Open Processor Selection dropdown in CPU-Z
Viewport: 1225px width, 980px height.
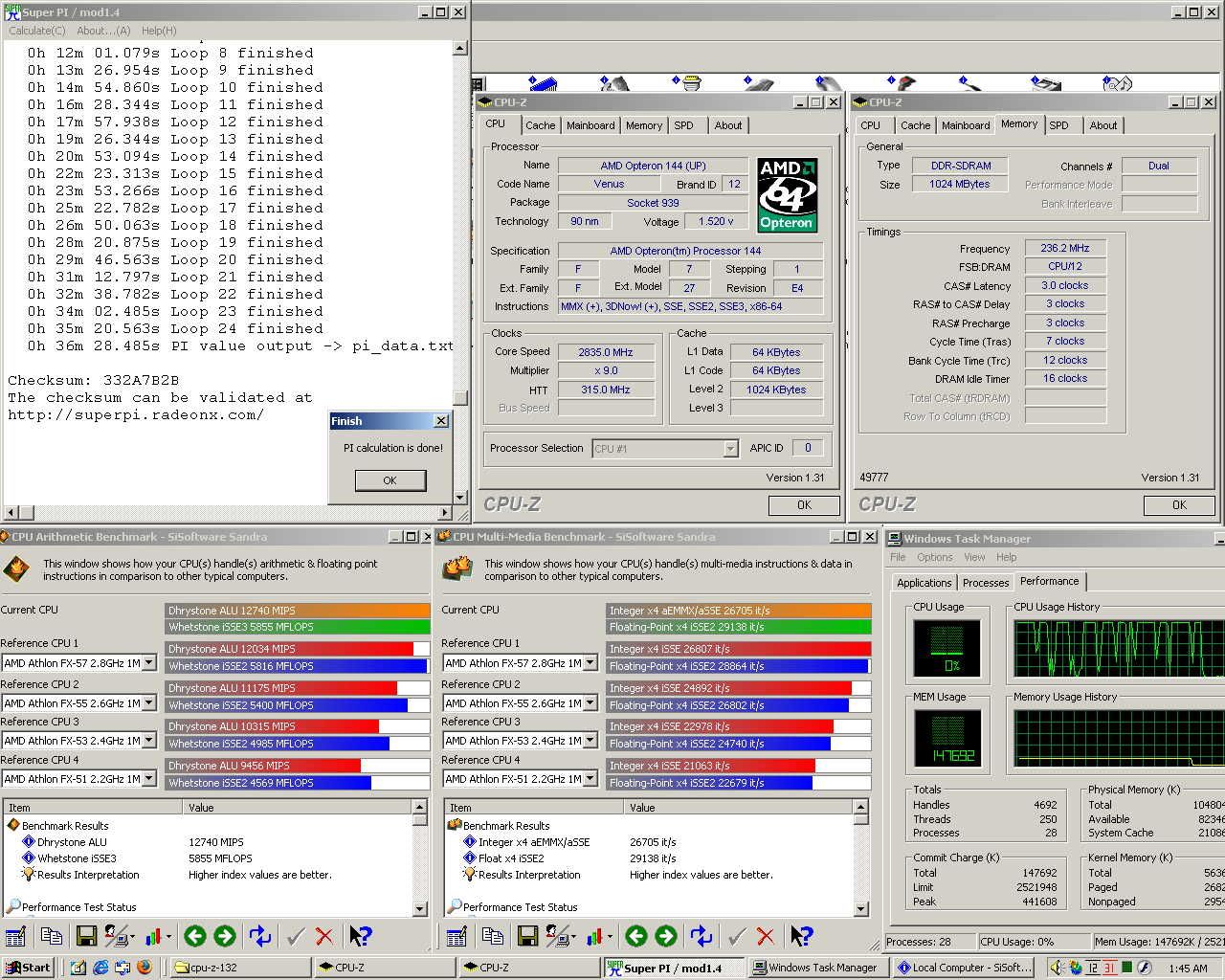click(x=730, y=448)
